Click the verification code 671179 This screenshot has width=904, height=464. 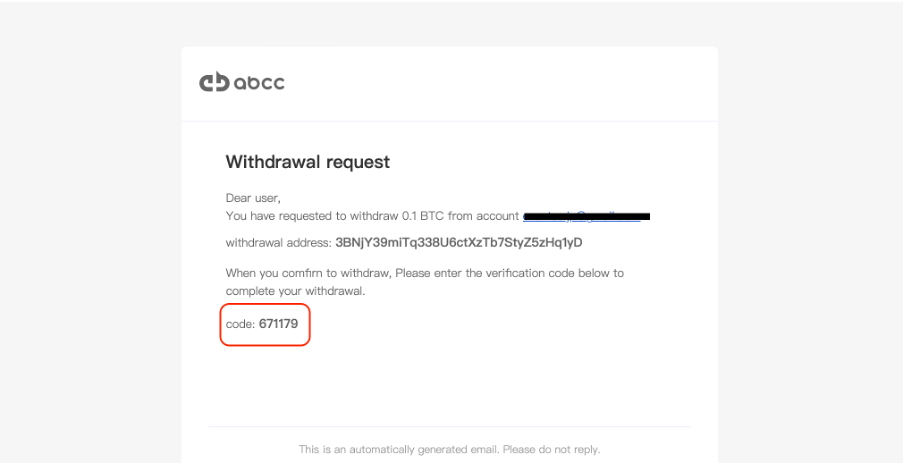click(278, 324)
